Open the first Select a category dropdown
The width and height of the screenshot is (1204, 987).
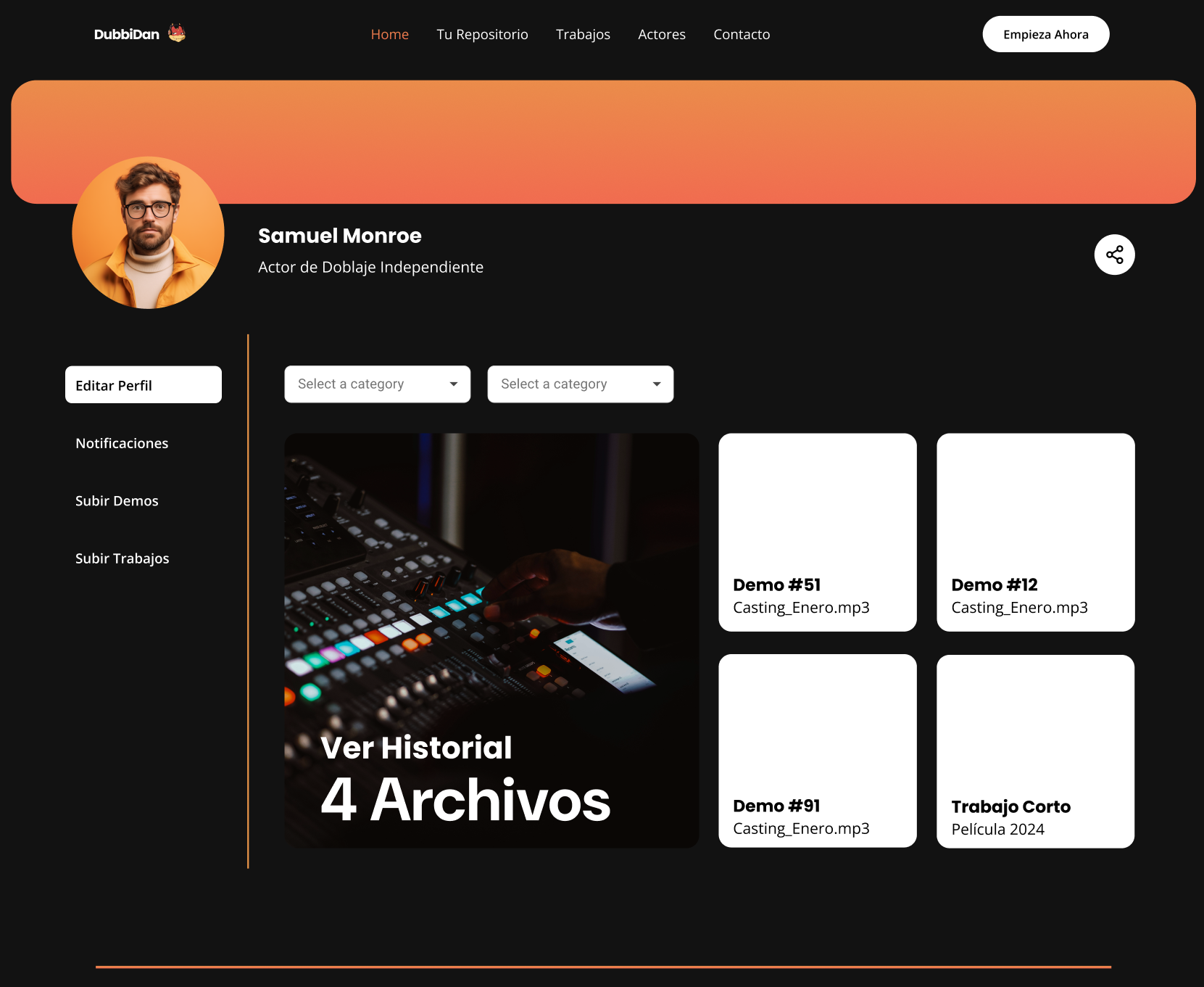coord(377,384)
